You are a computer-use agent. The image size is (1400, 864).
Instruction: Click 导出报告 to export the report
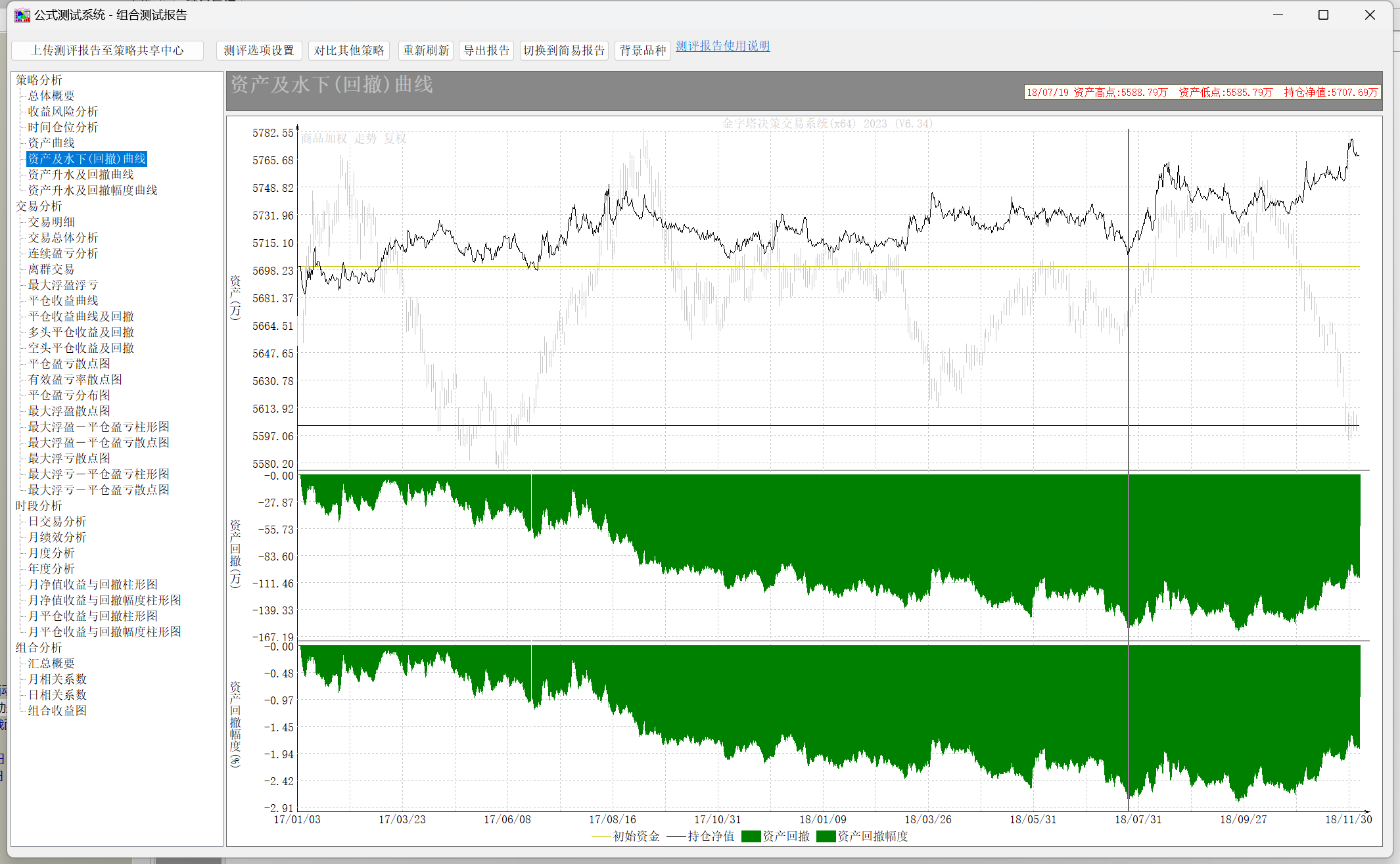pos(487,51)
